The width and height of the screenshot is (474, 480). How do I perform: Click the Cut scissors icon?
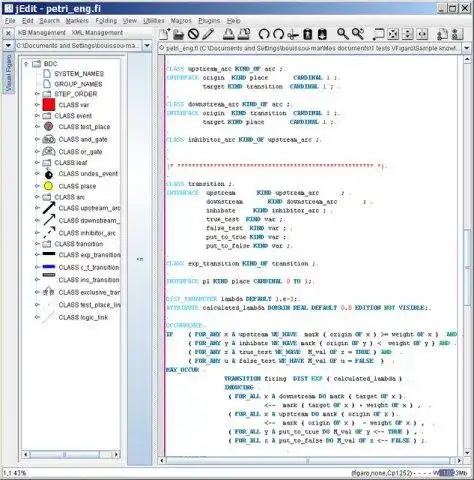pos(293,34)
